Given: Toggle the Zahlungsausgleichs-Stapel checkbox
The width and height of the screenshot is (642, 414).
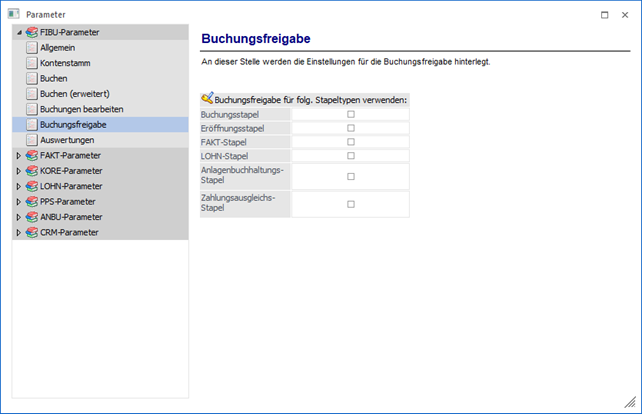Looking at the screenshot, I should point(351,204).
